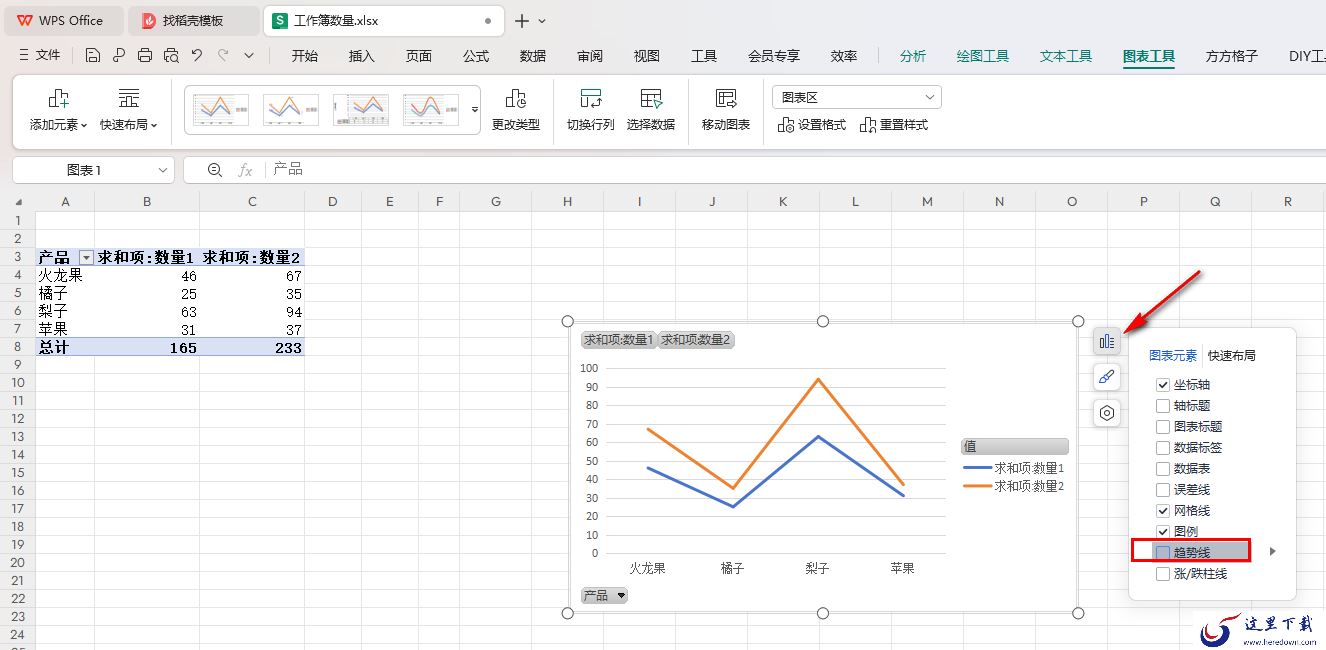This screenshot has height=650, width=1326.
Task: Open the 插入 ribbon tab
Action: click(x=362, y=56)
